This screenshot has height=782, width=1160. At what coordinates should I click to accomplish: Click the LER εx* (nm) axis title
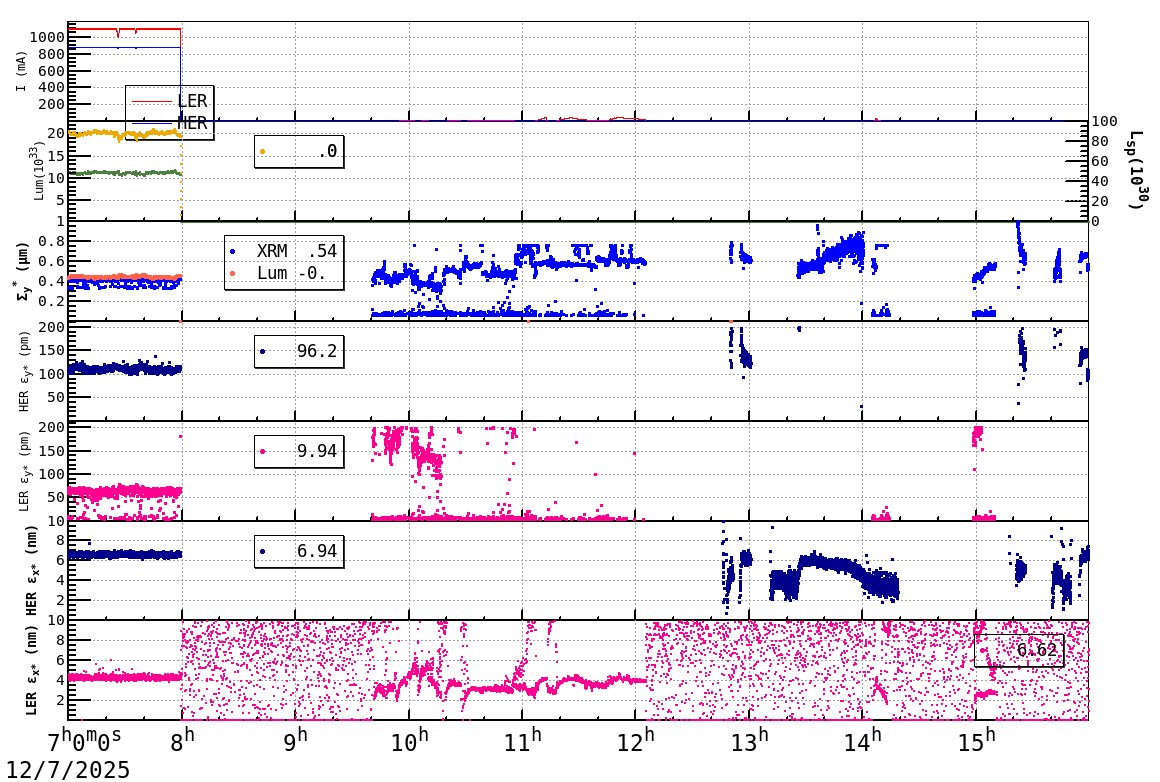[x=31, y=670]
